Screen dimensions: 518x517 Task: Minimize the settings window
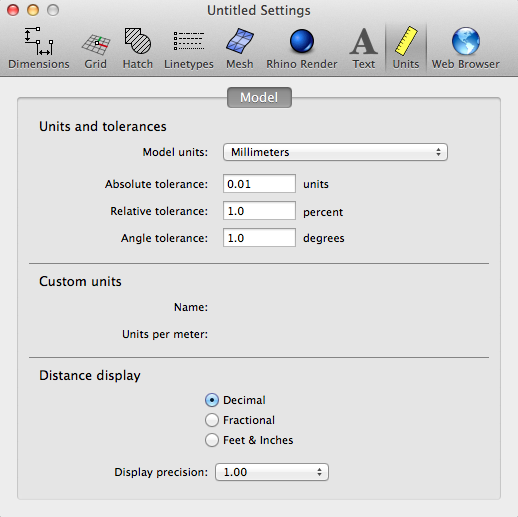pos(33,10)
